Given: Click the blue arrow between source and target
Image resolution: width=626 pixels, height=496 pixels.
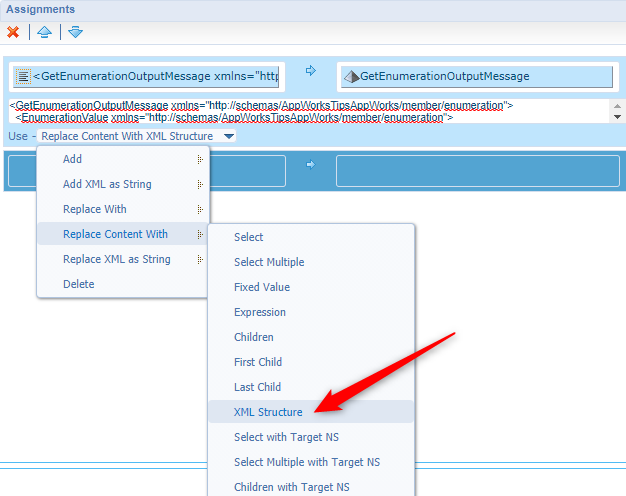Looking at the screenshot, I should pos(310,71).
